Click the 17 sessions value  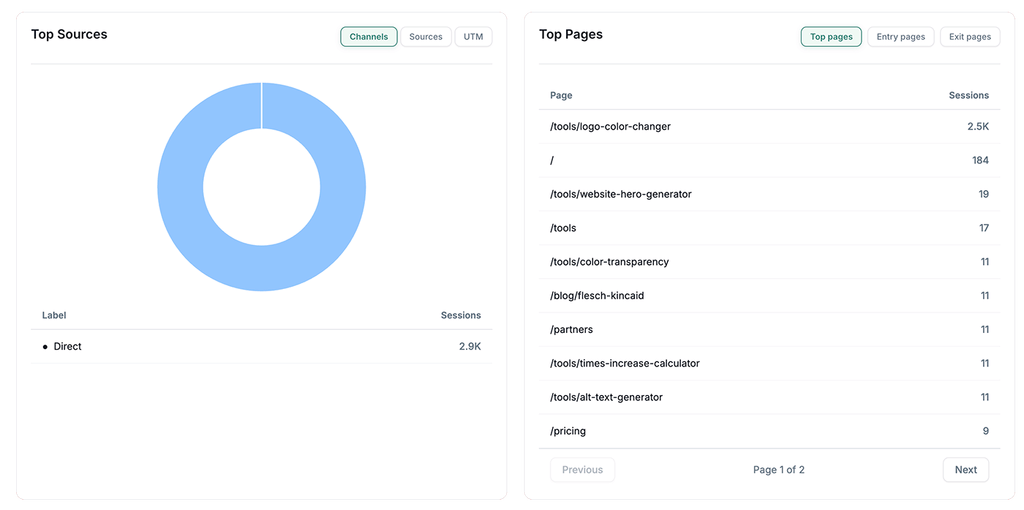tap(984, 229)
